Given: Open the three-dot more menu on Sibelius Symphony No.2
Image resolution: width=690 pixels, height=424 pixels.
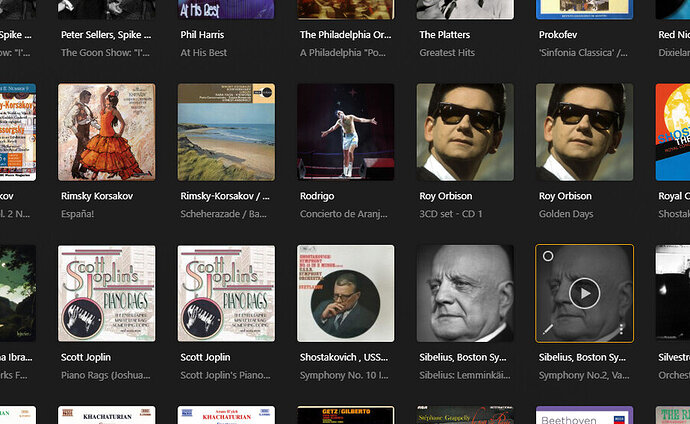Looking at the screenshot, I should [621, 329].
